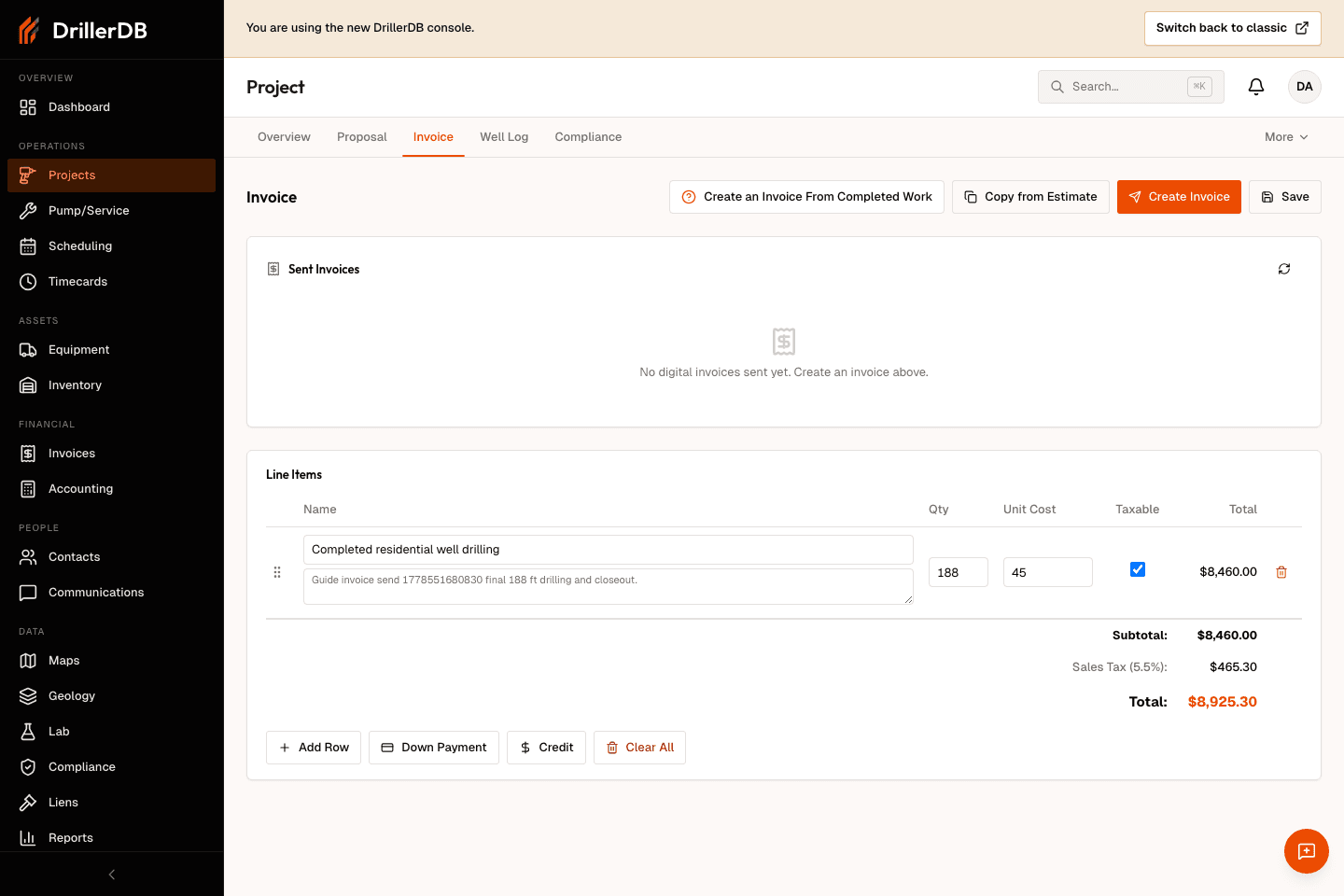Viewport: 1344px width, 896px height.
Task: Click the DrillerDB logo
Action: pos(84,30)
